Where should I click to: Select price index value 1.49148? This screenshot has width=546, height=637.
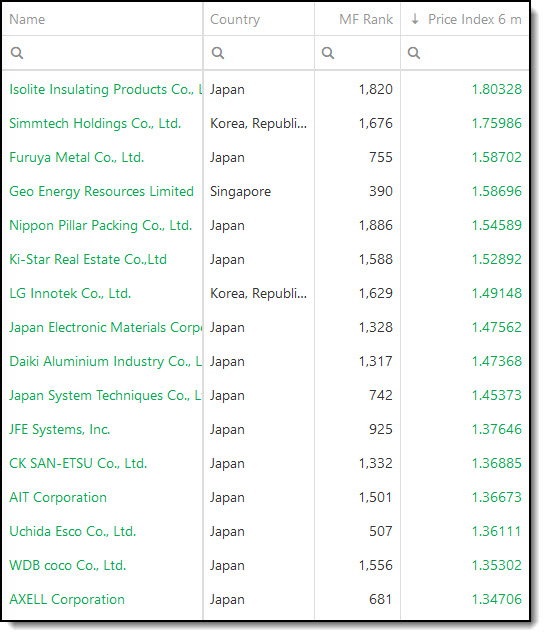(497, 294)
